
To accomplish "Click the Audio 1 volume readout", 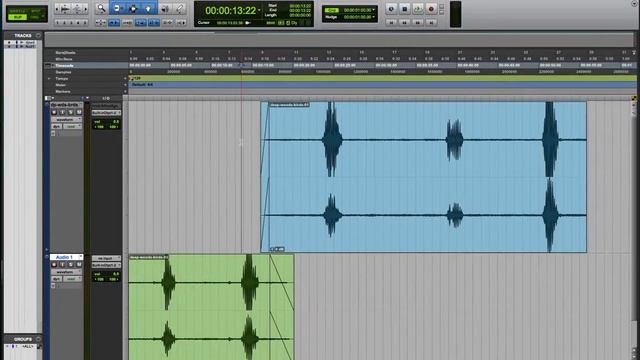I will pyautogui.click(x=106, y=274).
